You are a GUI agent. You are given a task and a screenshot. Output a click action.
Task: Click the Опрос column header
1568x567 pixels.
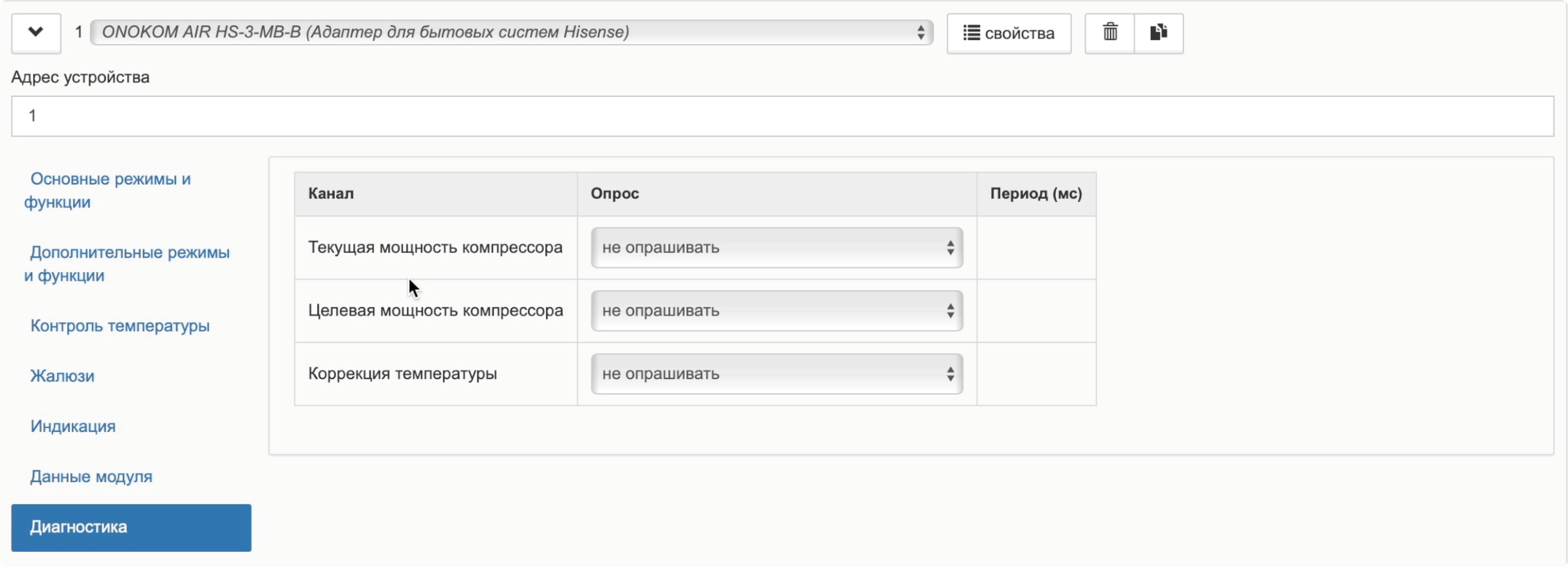pyautogui.click(x=614, y=194)
